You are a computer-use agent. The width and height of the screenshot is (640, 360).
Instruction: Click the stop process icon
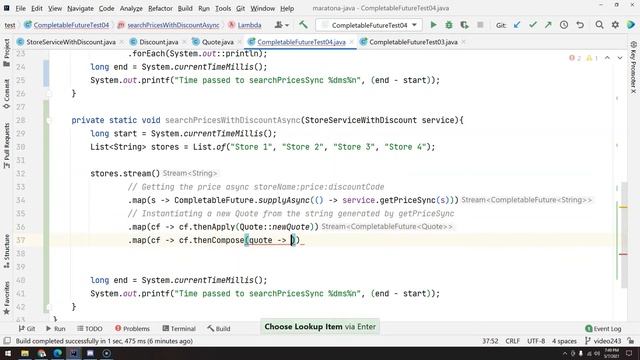coord(480,25)
